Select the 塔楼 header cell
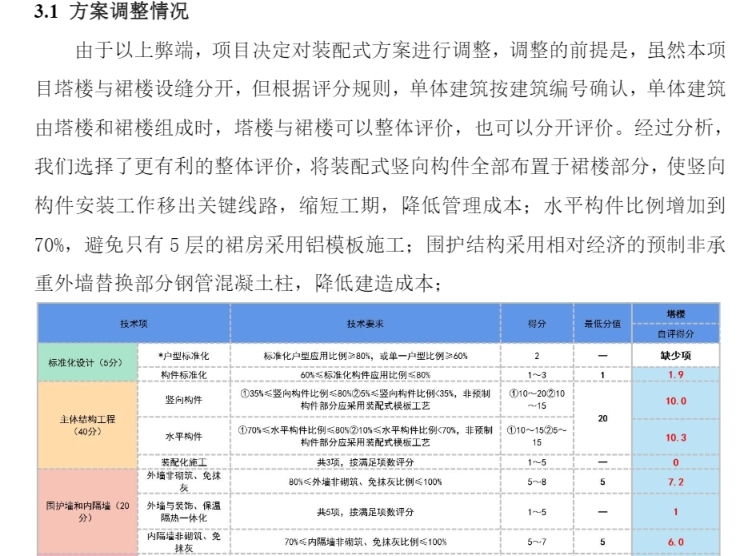Viewport: 744px width, 556px height. [x=676, y=315]
